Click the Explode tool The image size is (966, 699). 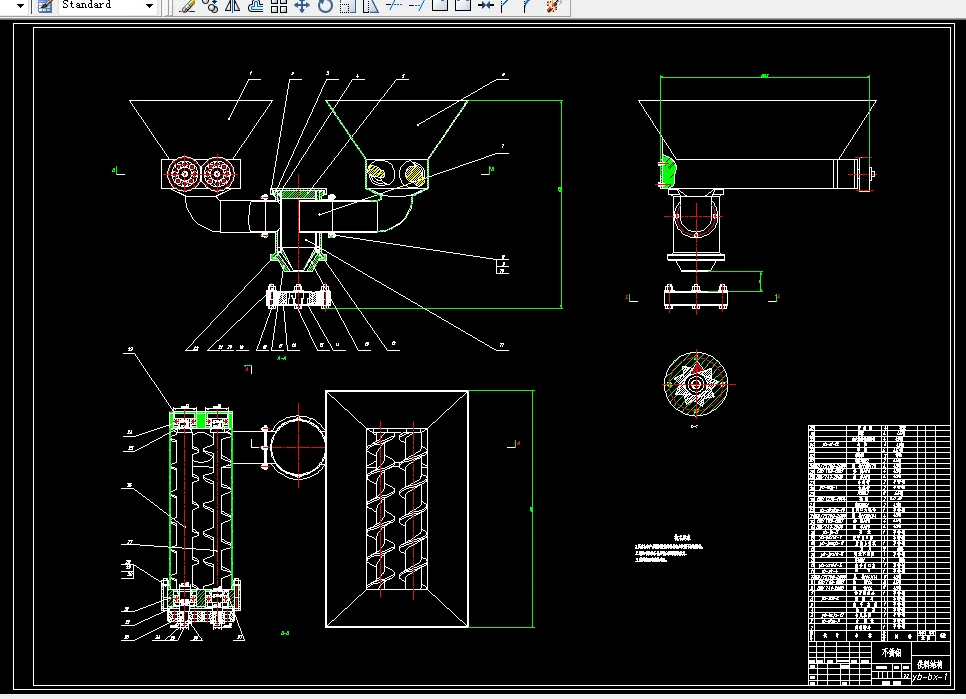[x=553, y=6]
